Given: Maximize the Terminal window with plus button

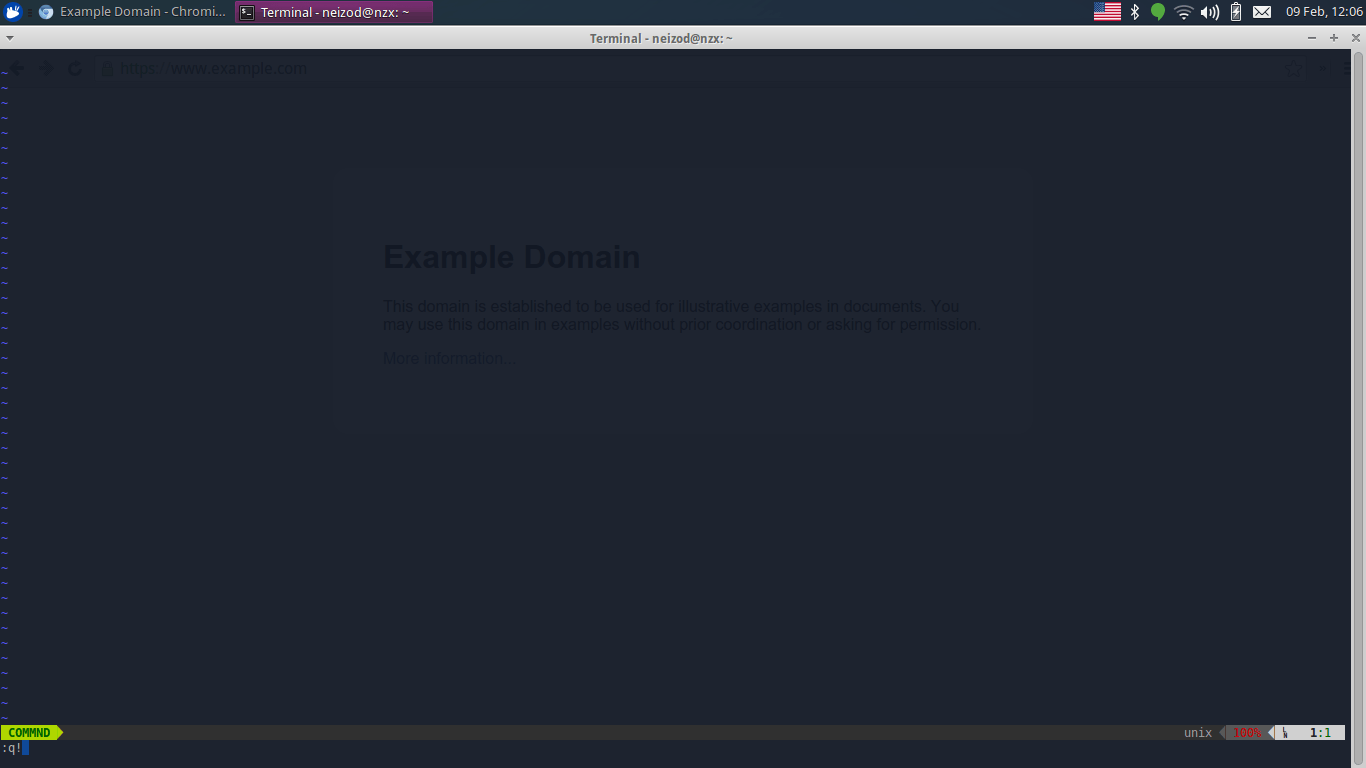Looking at the screenshot, I should (1333, 38).
